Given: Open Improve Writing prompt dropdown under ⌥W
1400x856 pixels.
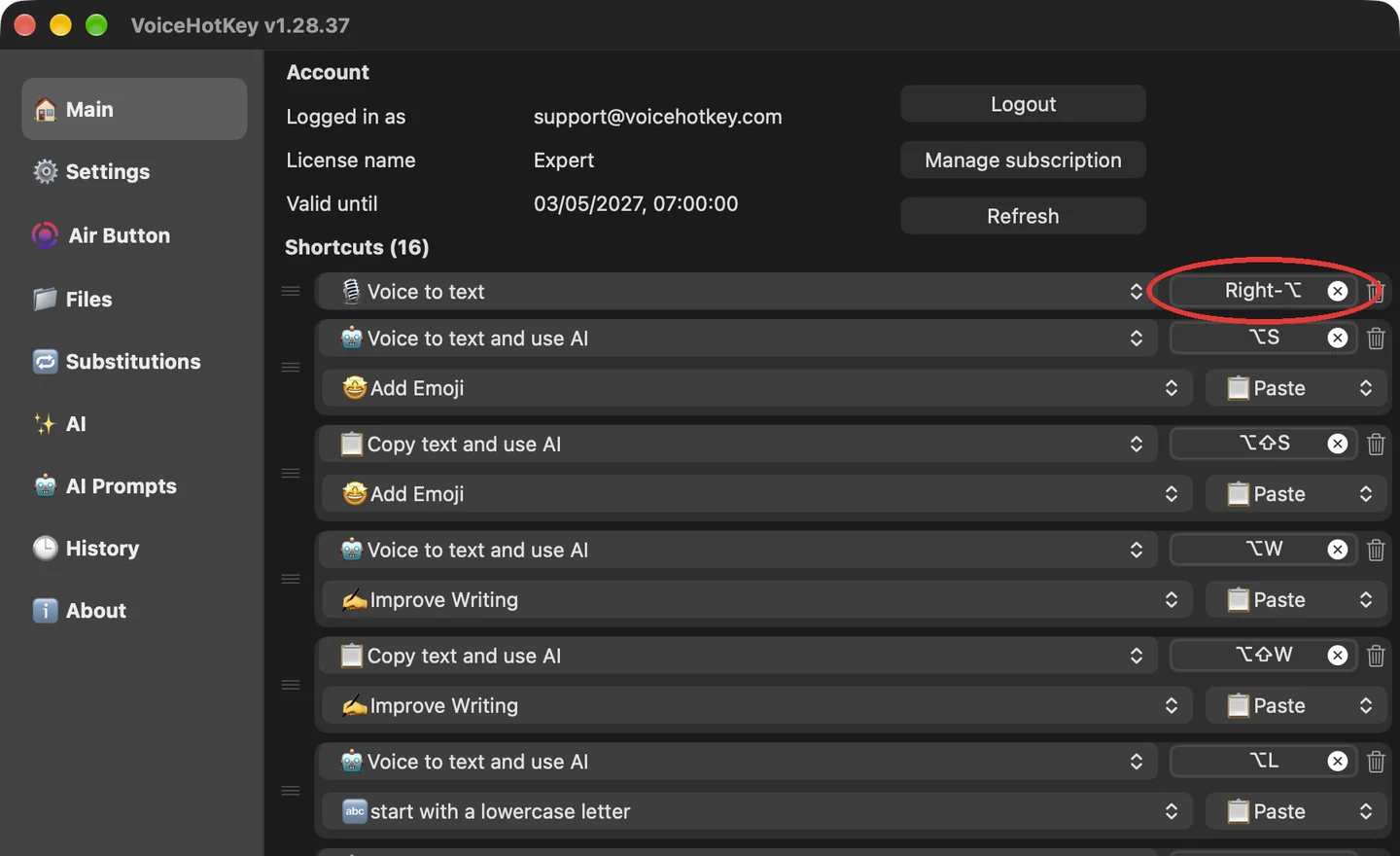Looking at the screenshot, I should [755, 600].
